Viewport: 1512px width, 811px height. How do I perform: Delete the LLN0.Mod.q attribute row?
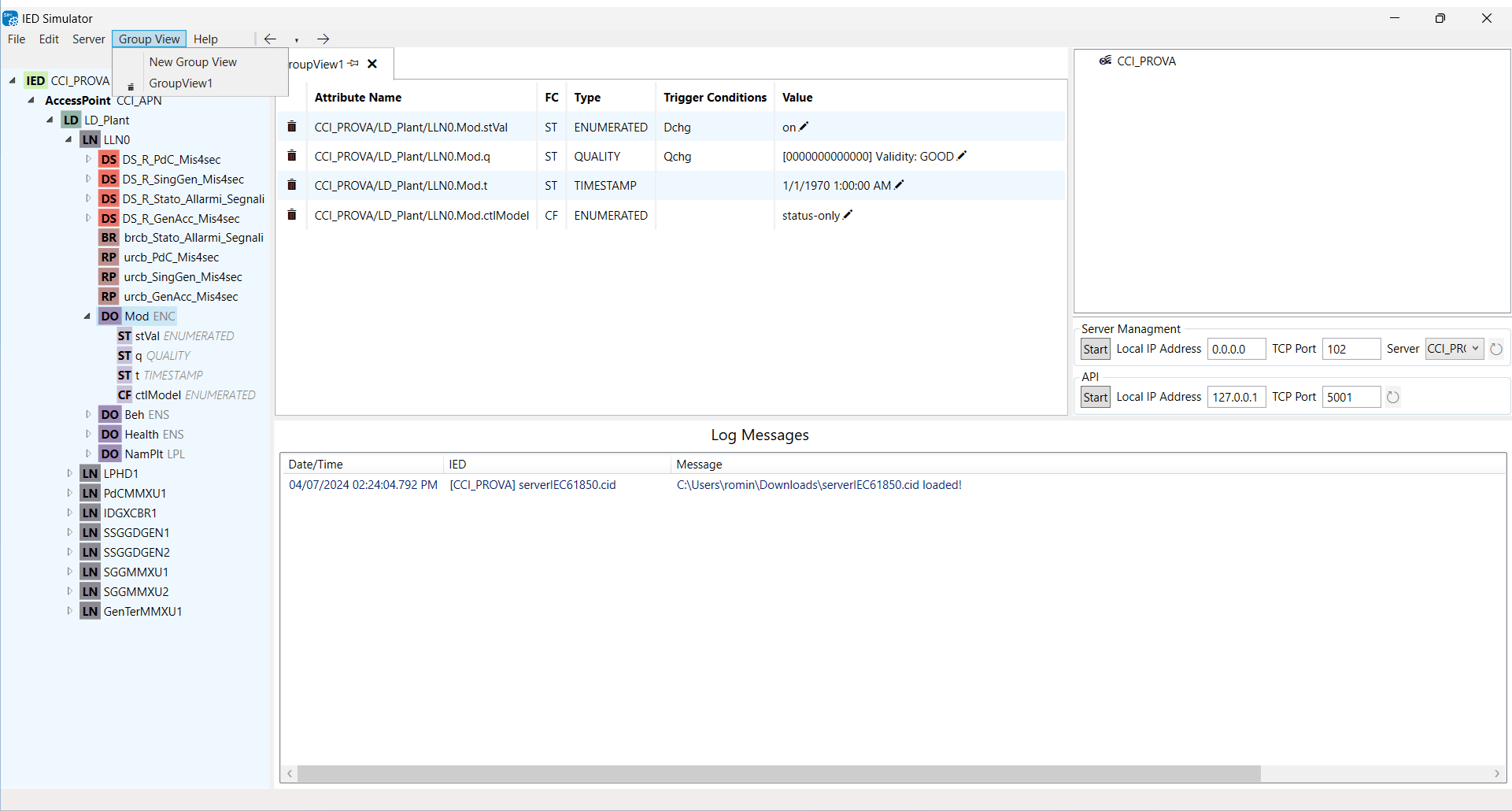click(x=292, y=156)
